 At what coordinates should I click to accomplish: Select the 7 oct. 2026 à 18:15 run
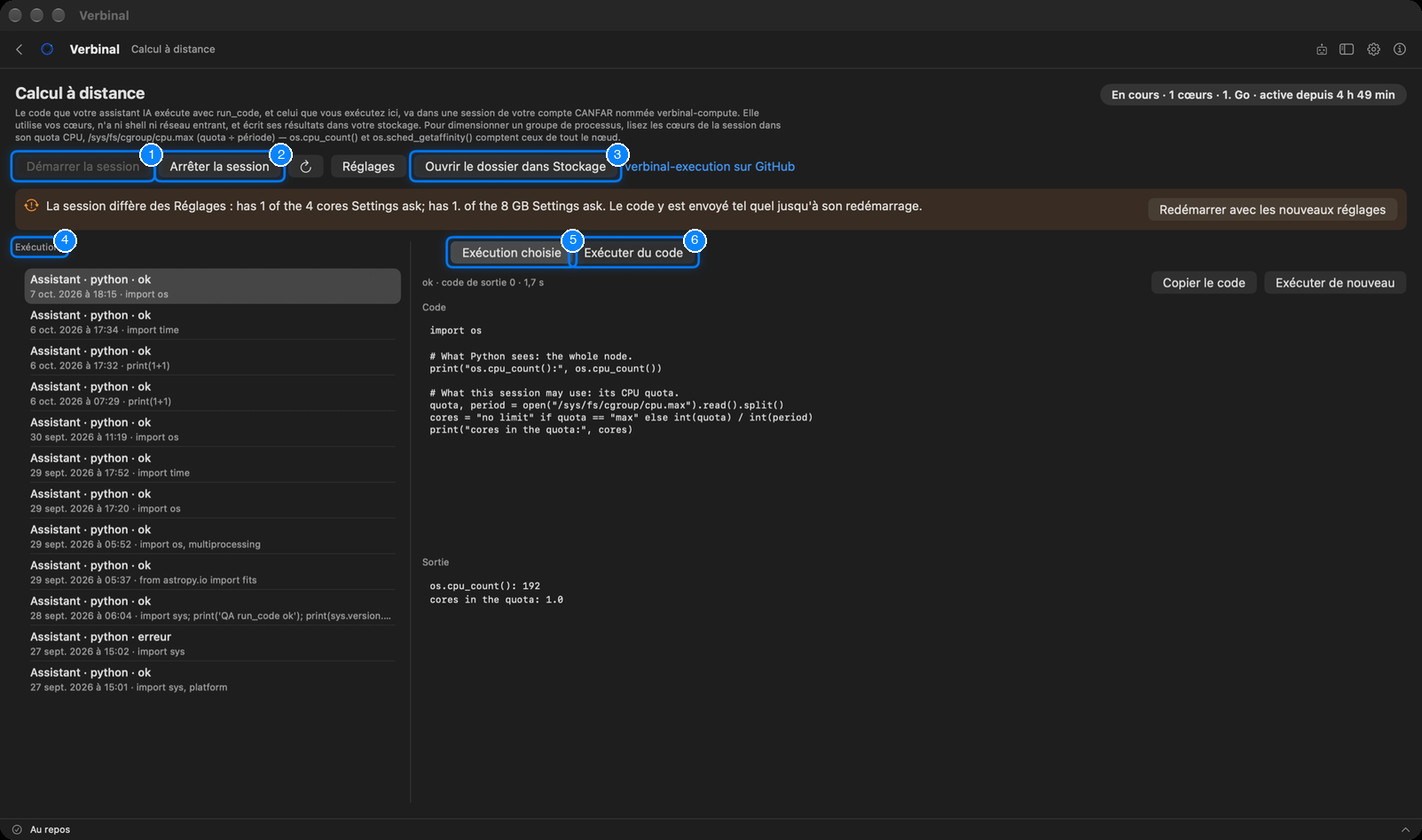coord(213,287)
